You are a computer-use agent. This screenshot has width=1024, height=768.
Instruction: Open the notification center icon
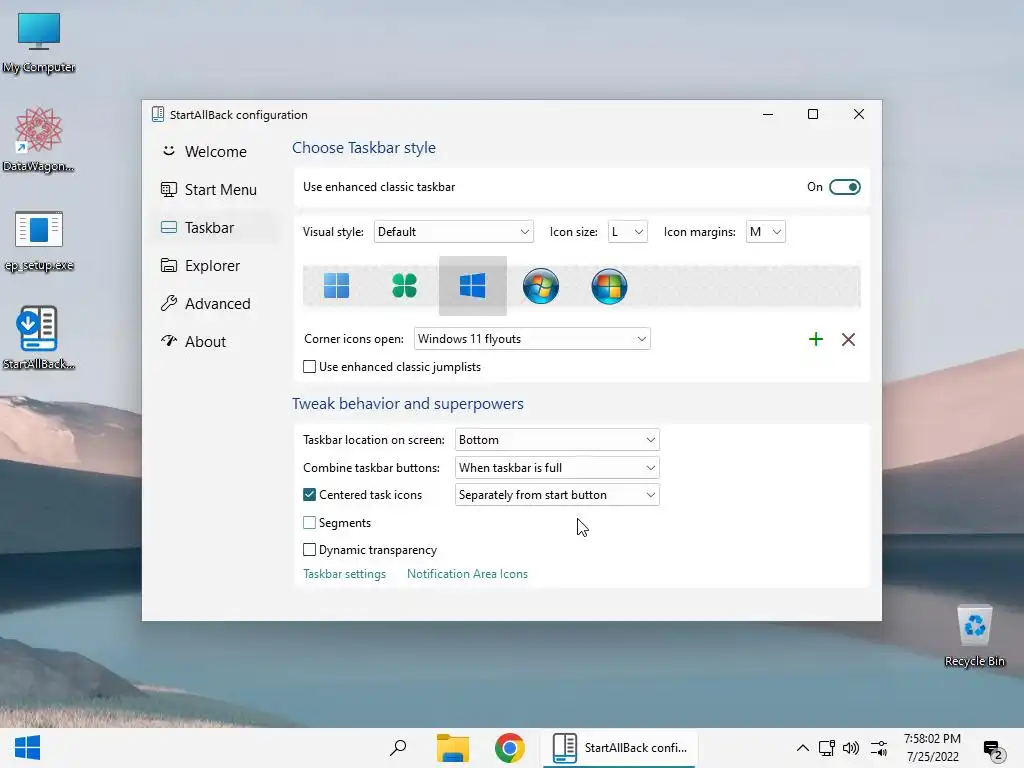pos(993,750)
